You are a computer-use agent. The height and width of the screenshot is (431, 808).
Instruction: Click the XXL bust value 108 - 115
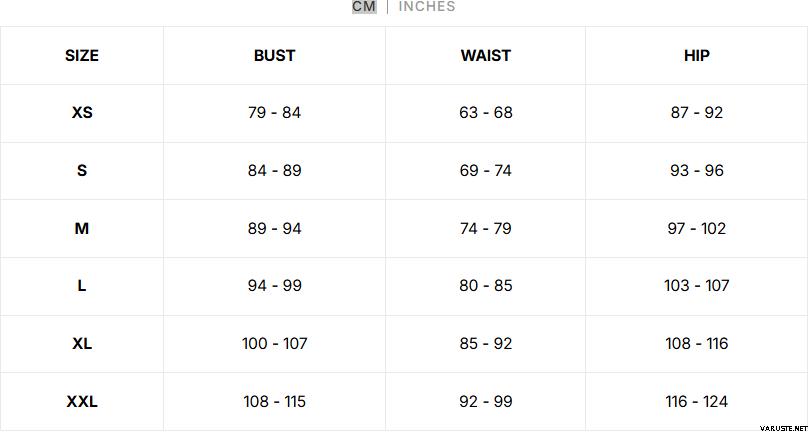274,402
